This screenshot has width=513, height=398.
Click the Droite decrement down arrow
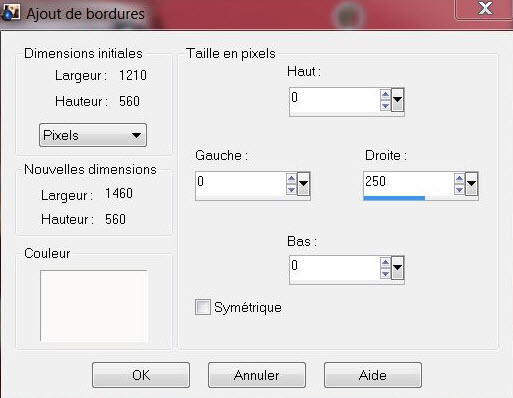tap(459, 190)
